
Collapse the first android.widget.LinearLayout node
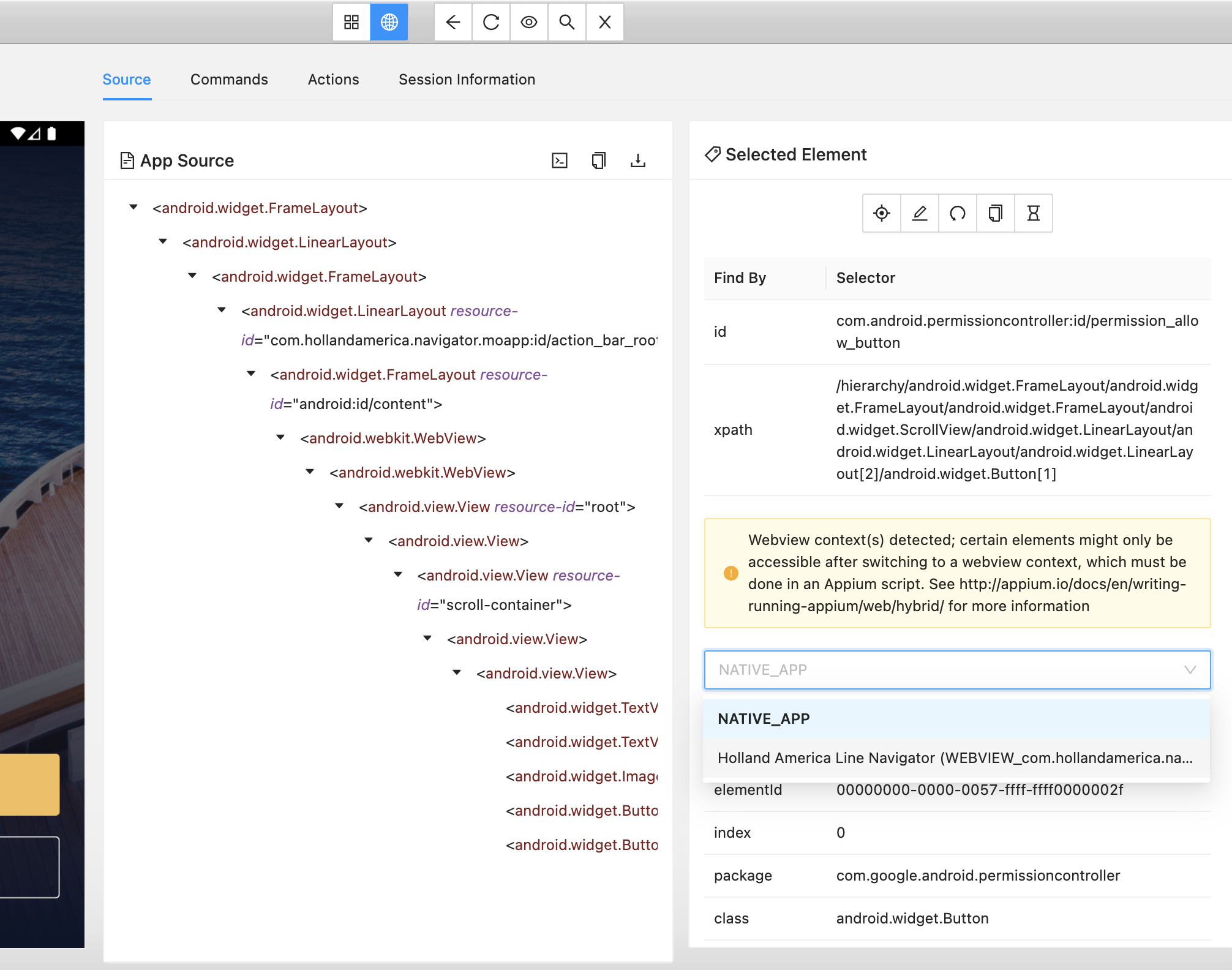pos(163,242)
